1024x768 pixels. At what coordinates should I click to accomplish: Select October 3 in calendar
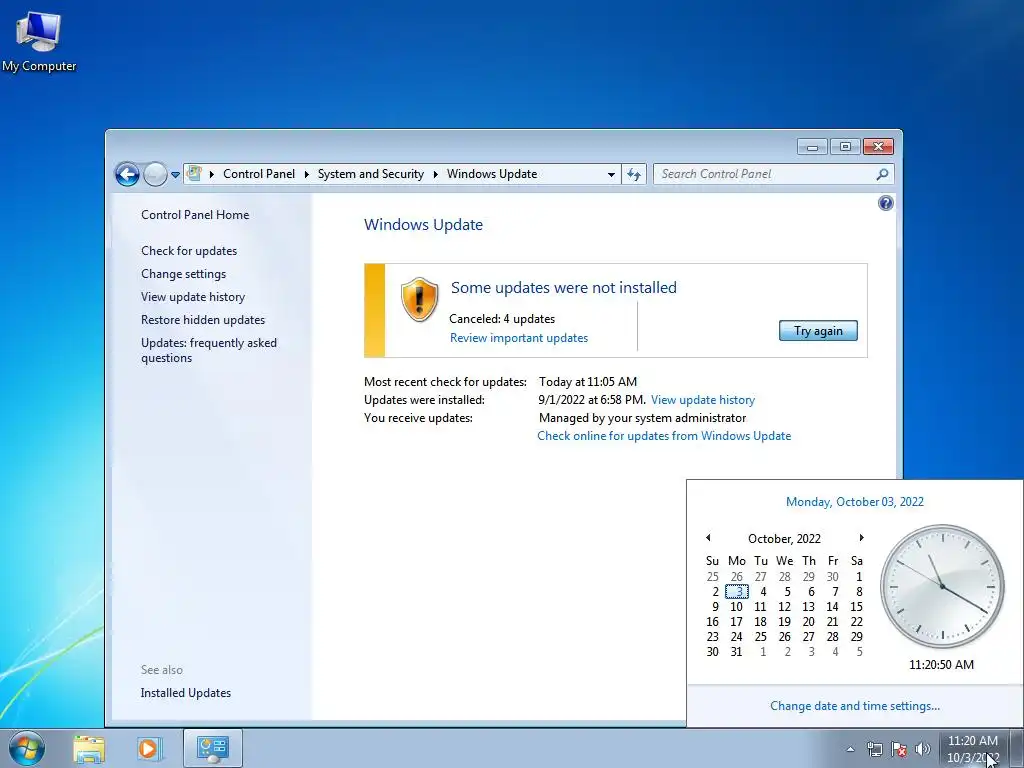(x=737, y=592)
